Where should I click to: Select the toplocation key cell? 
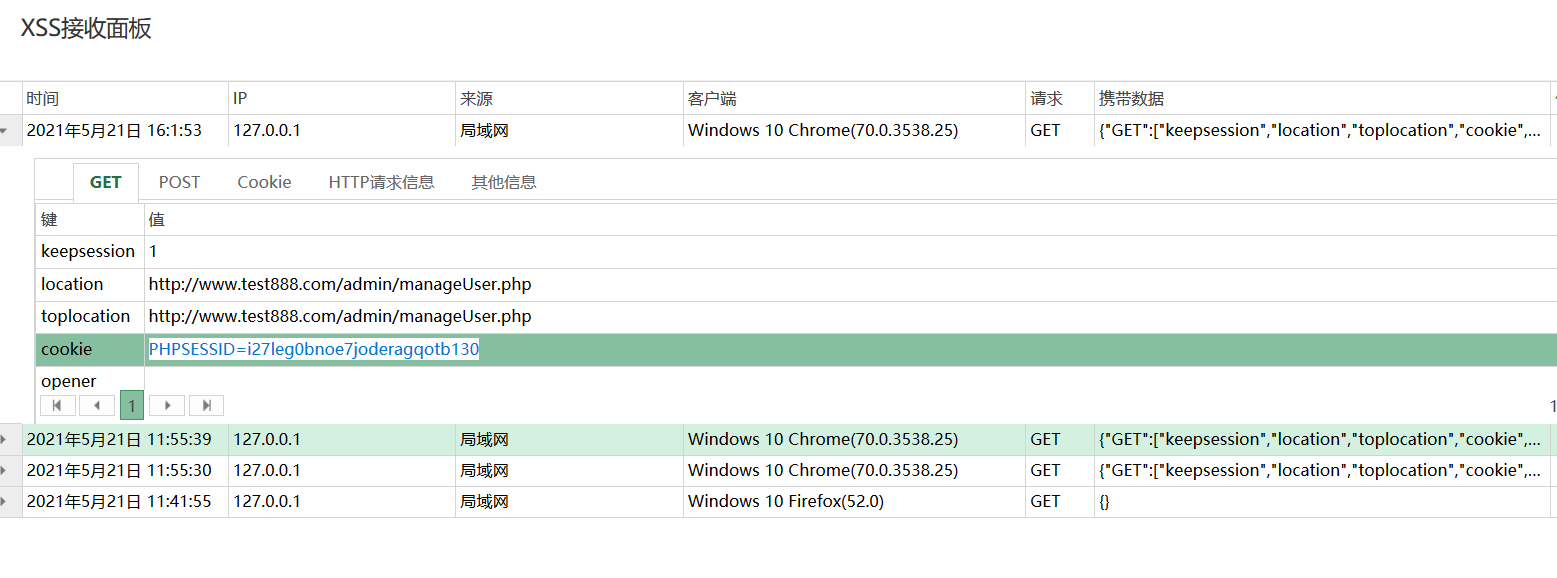pos(85,316)
